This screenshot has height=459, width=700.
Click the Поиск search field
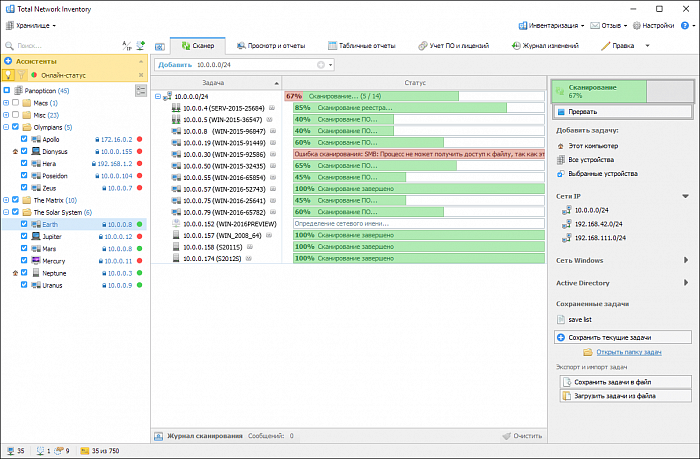(x=60, y=46)
